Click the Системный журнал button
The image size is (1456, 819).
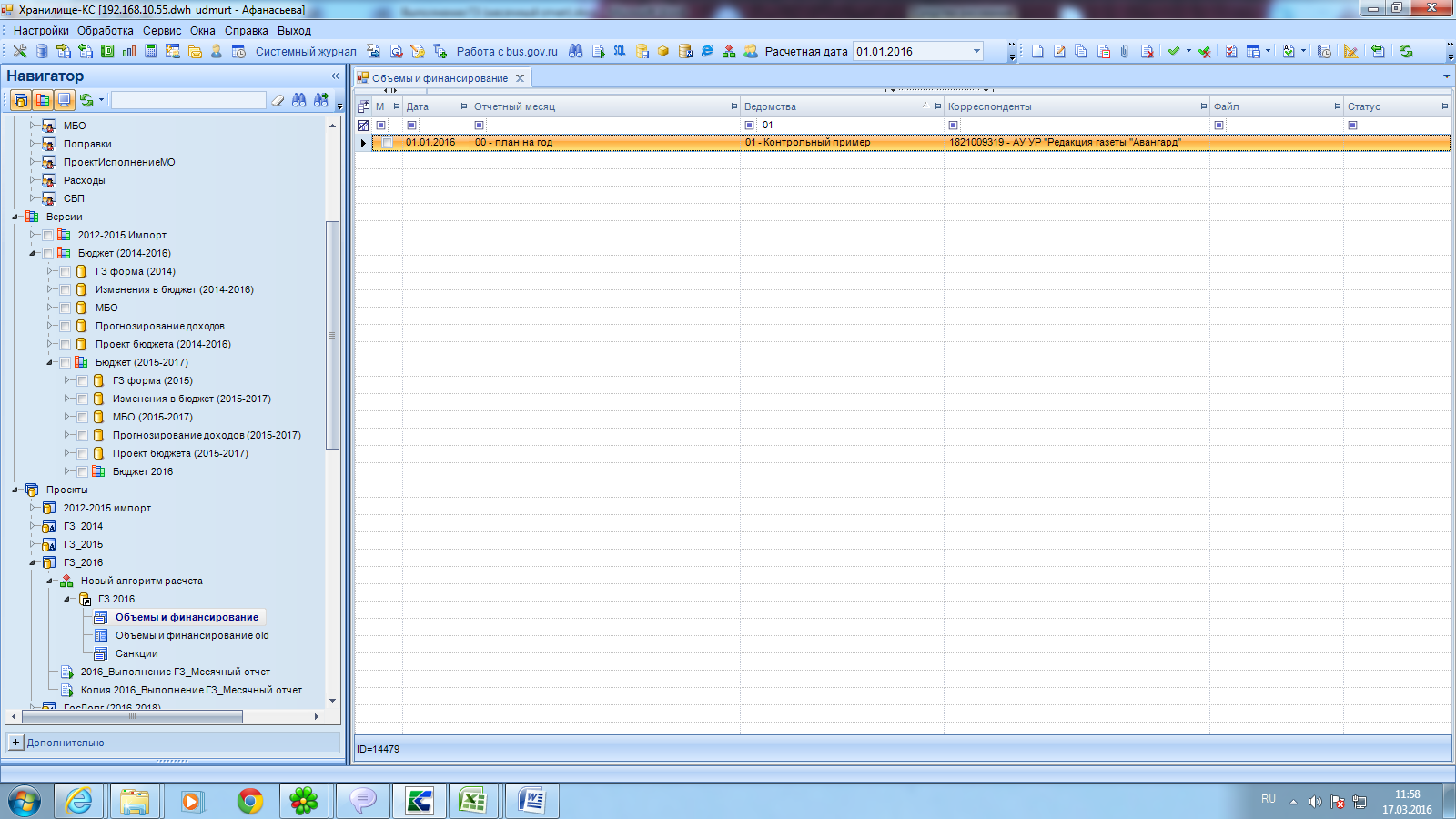tap(305, 52)
